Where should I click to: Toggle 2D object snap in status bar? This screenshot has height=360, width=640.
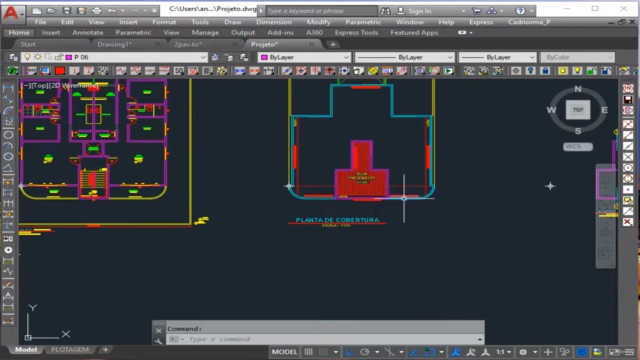pyautogui.click(x=429, y=352)
